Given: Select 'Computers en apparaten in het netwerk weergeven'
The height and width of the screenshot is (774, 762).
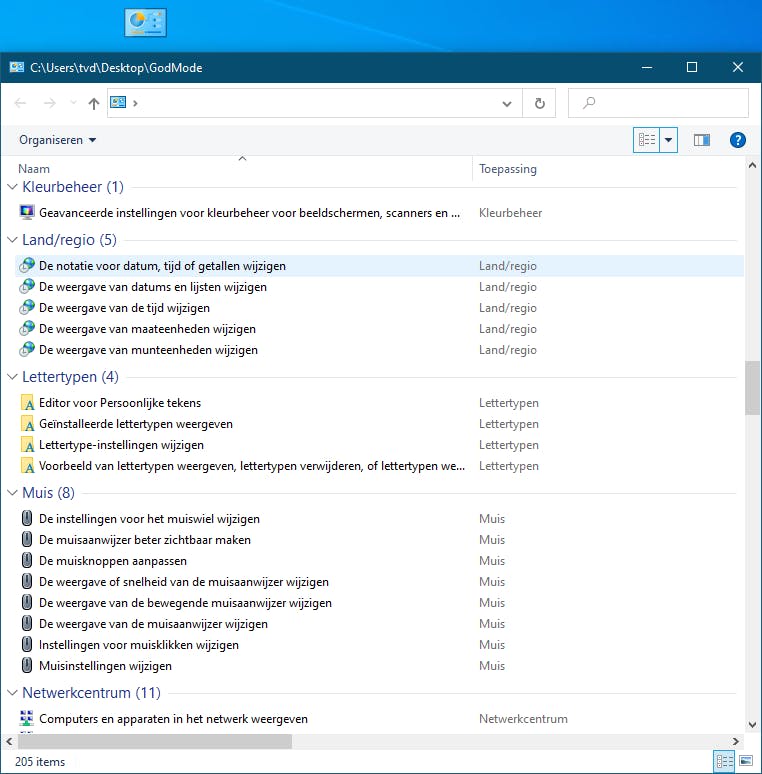Looking at the screenshot, I should pyautogui.click(x=173, y=719).
